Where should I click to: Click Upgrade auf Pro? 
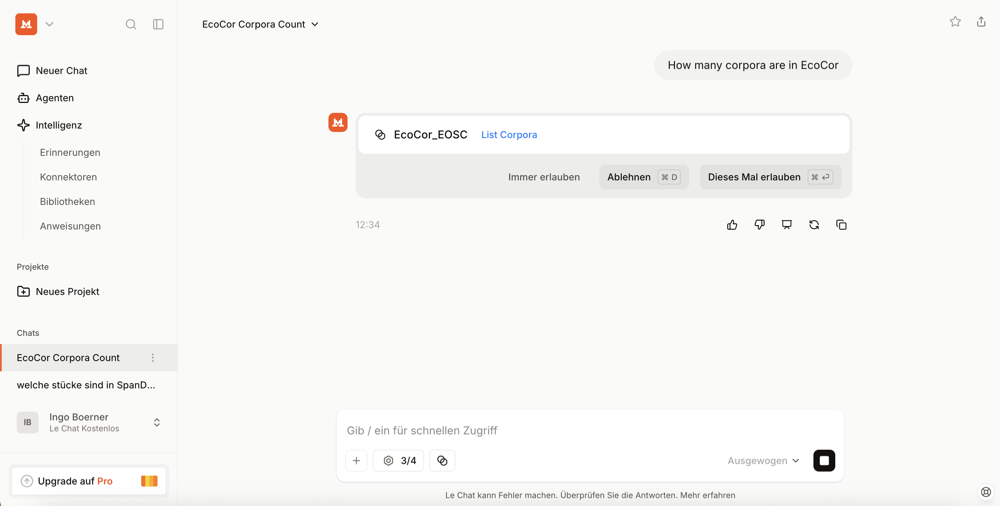(89, 481)
